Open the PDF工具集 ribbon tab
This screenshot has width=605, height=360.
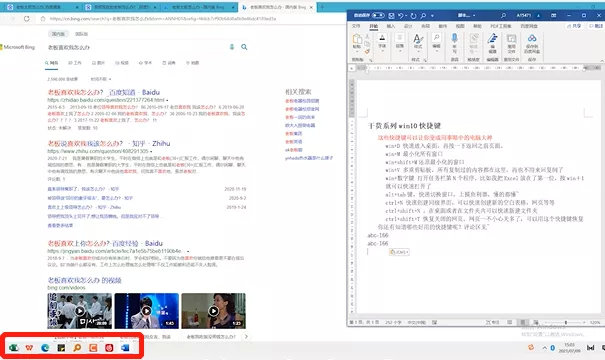501,26
